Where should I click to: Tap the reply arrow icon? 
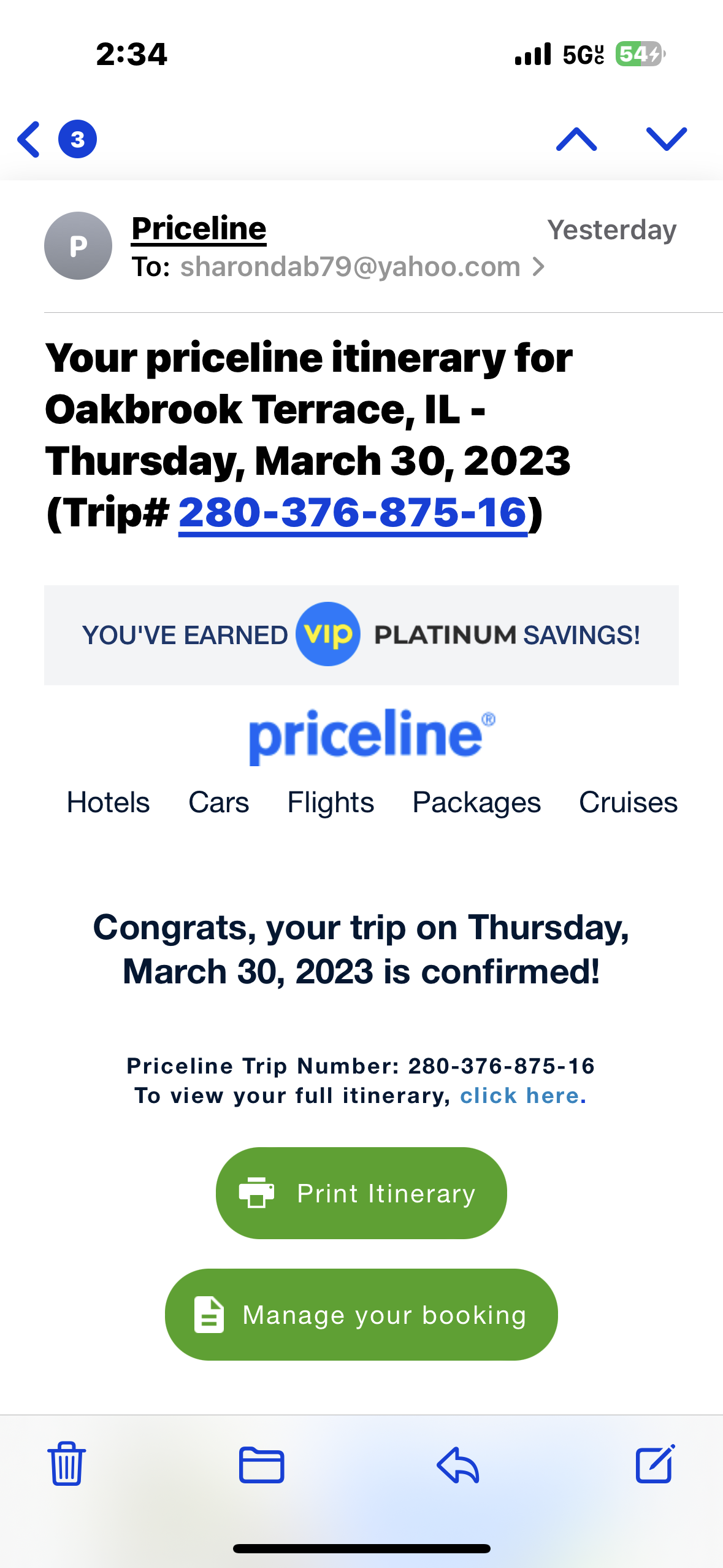click(x=458, y=1464)
